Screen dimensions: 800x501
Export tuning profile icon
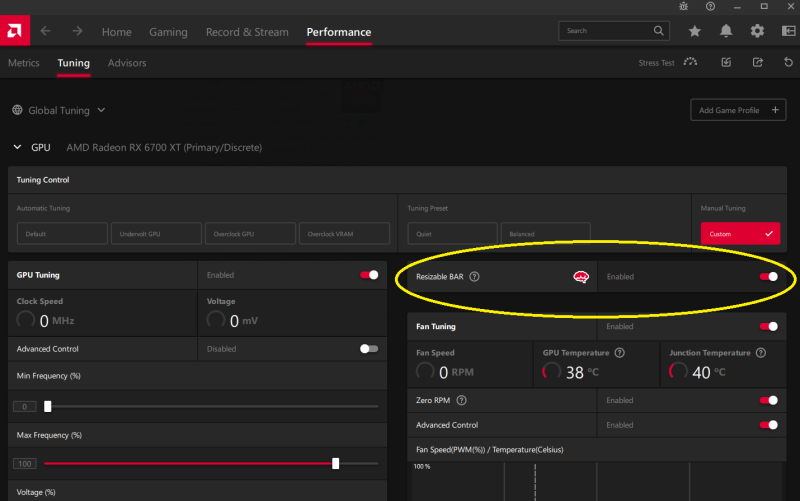(758, 62)
